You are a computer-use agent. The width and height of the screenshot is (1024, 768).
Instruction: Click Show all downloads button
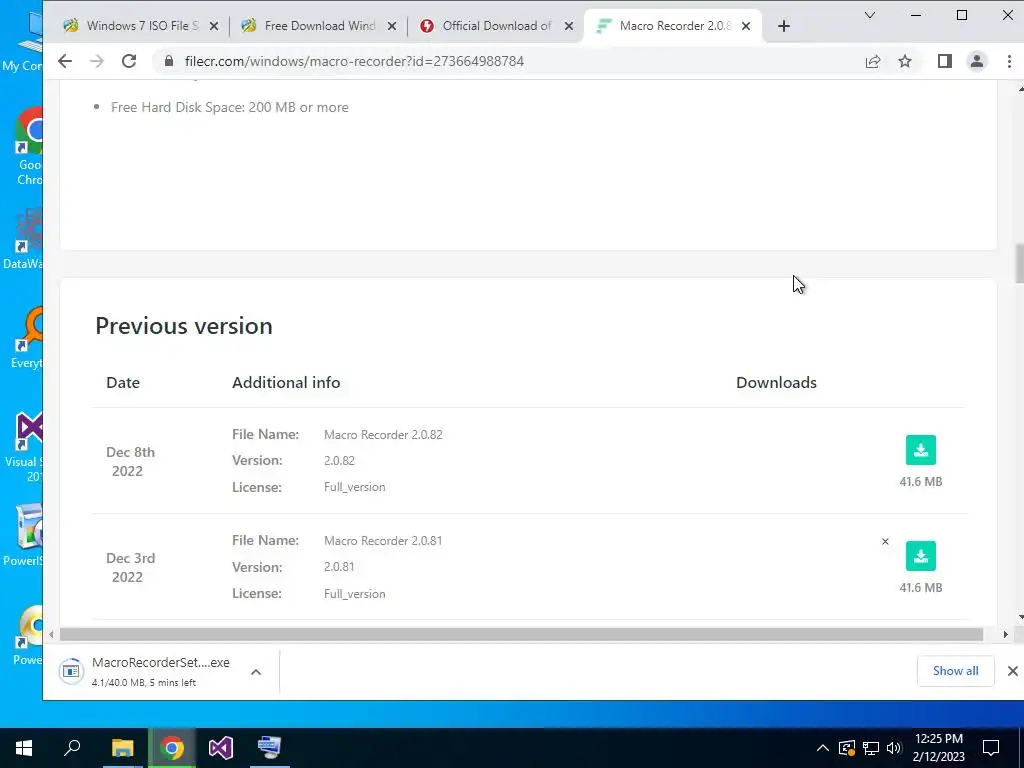[x=955, y=671]
